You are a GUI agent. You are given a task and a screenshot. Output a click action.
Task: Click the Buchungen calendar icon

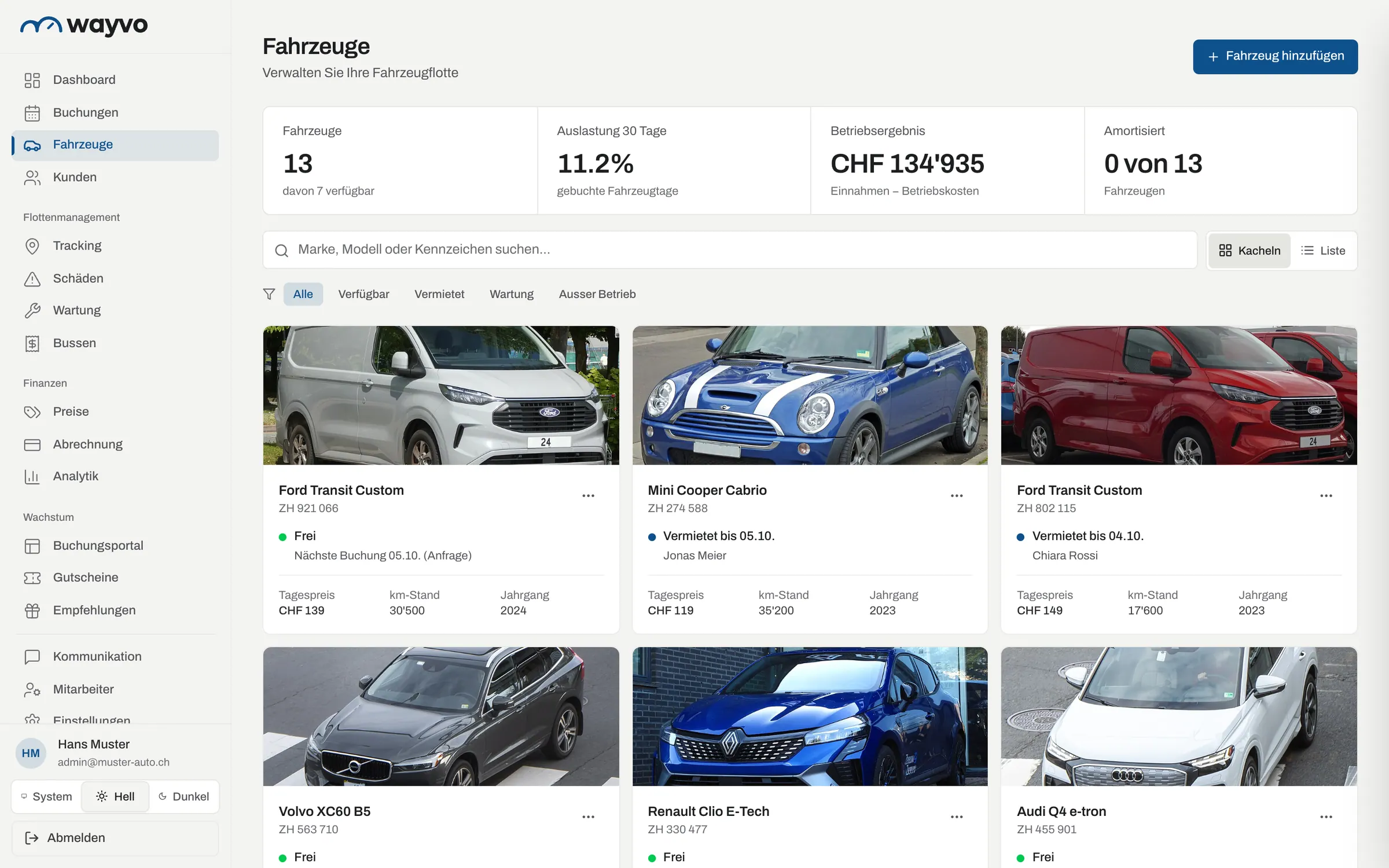[x=32, y=113]
